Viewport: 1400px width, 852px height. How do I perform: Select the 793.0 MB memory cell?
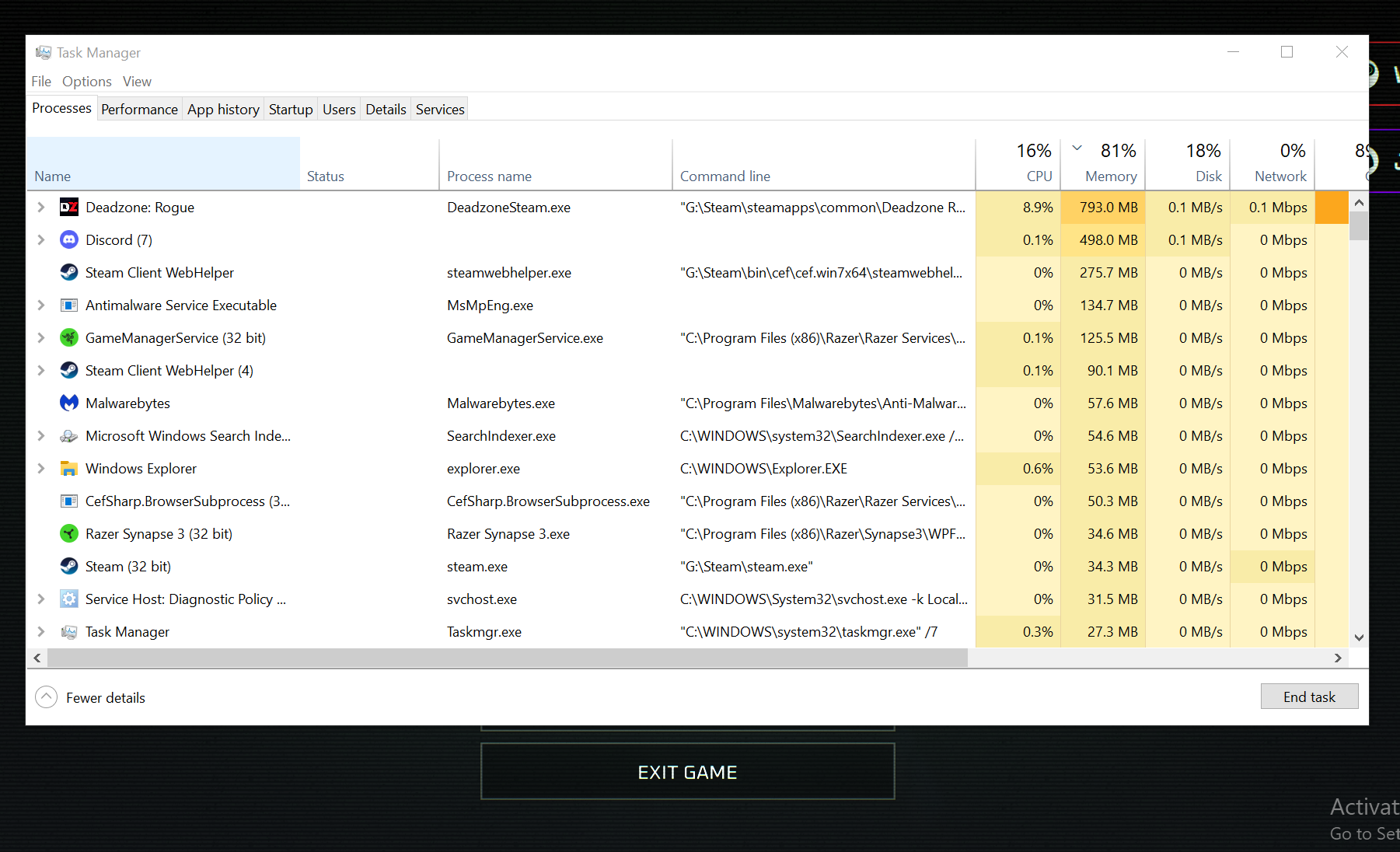1102,208
